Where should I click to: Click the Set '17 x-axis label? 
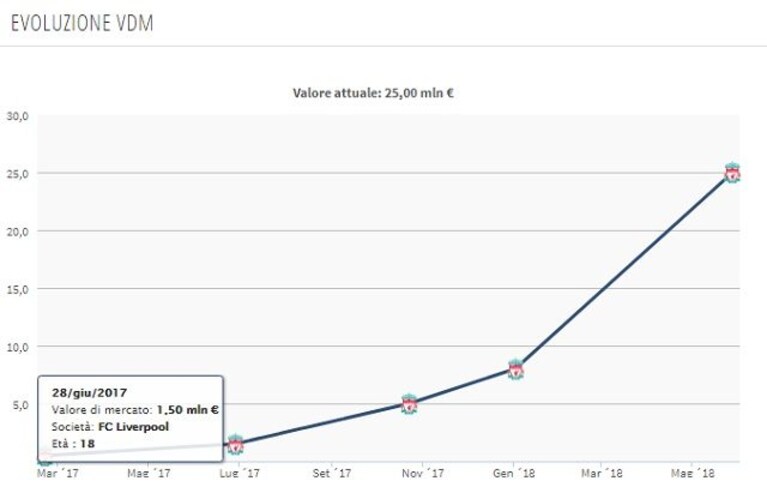pos(332,473)
